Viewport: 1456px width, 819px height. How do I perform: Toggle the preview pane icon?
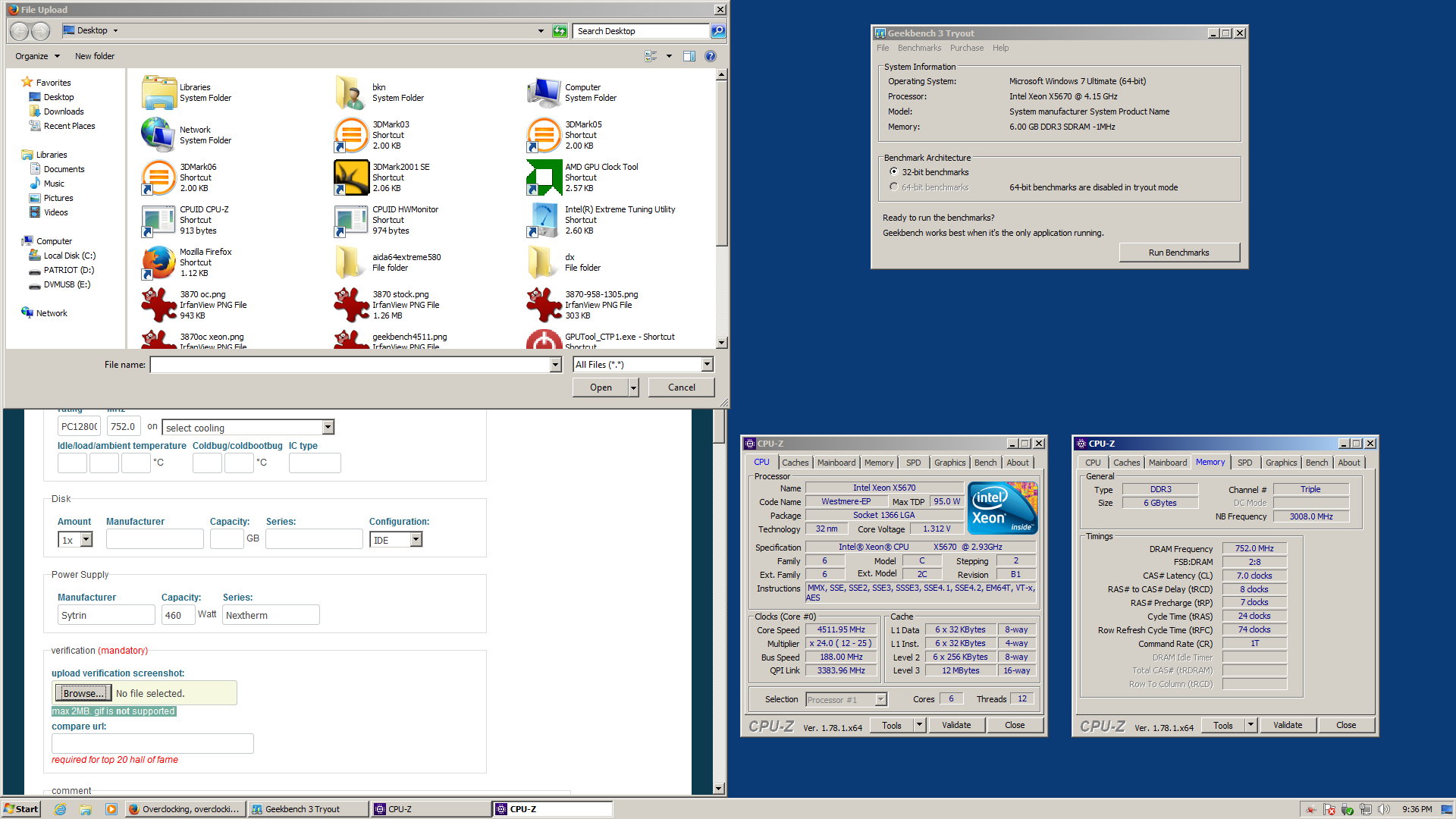click(689, 56)
